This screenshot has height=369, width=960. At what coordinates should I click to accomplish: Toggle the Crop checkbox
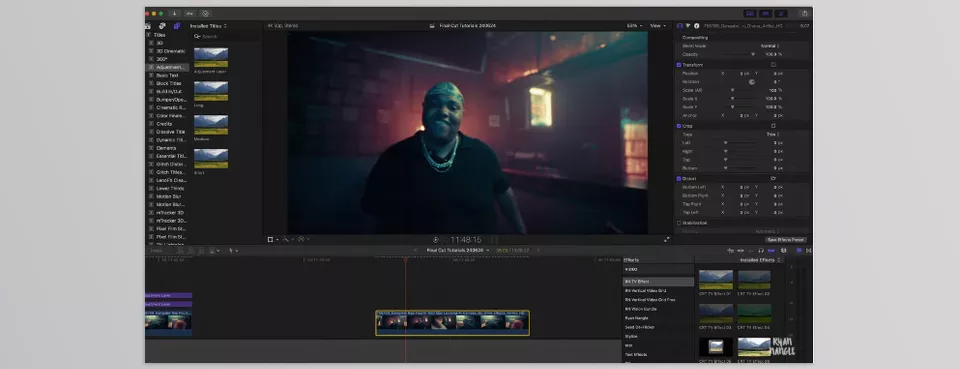679,125
